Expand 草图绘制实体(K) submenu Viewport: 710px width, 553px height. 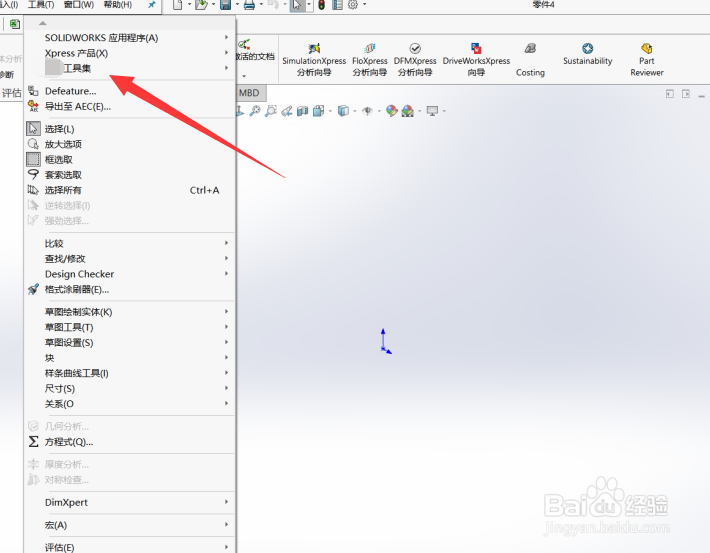pyautogui.click(x=130, y=312)
